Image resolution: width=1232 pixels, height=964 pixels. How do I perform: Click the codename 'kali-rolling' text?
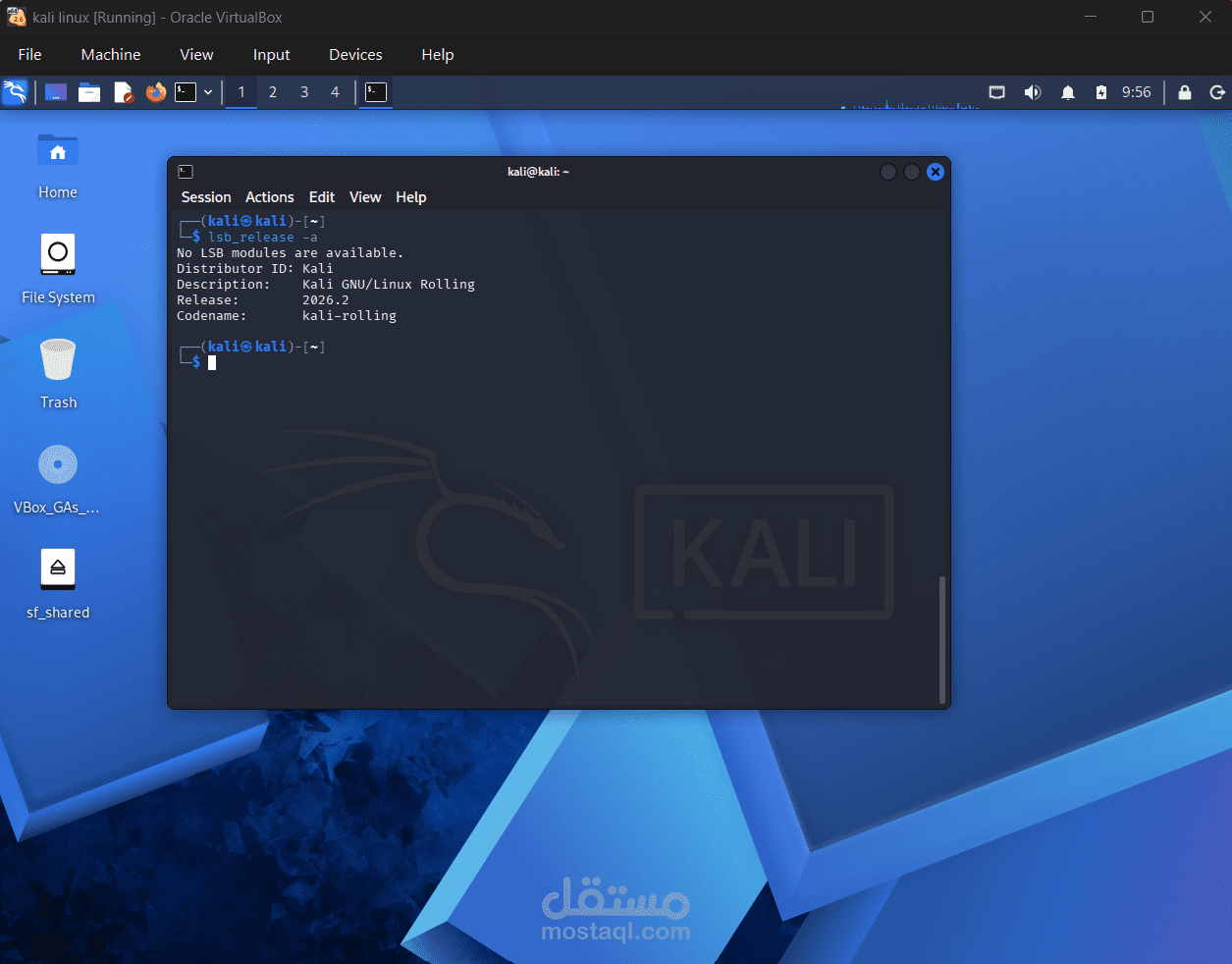[349, 315]
